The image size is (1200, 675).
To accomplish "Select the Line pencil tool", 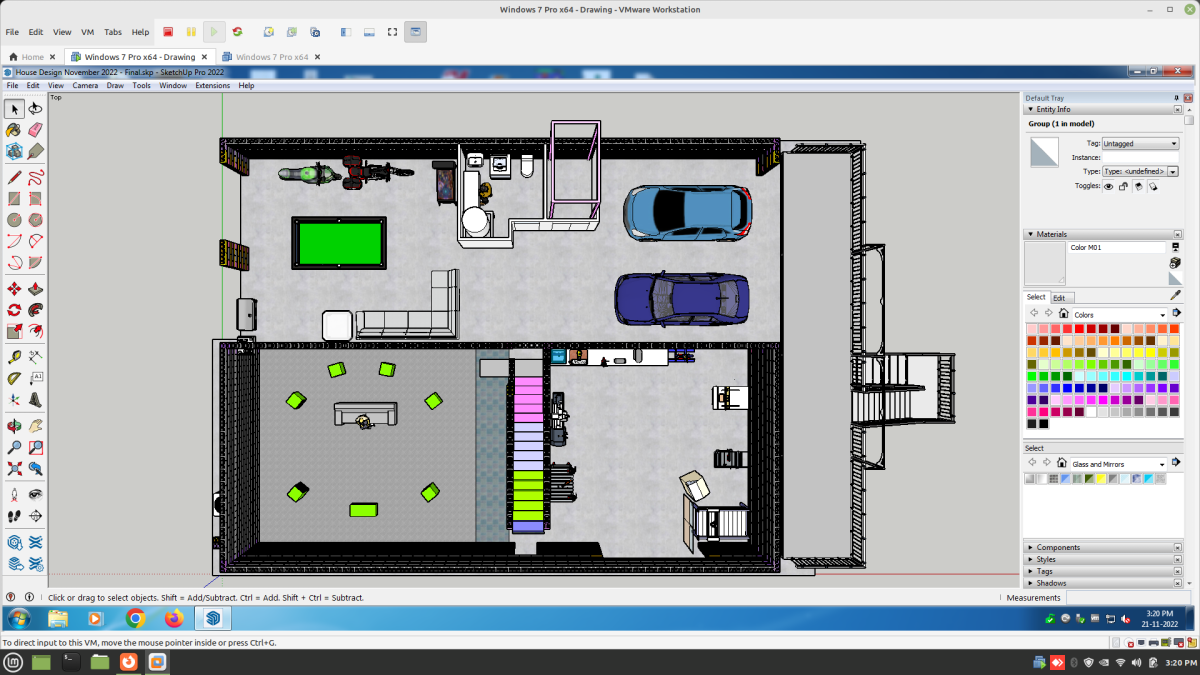I will [x=14, y=177].
